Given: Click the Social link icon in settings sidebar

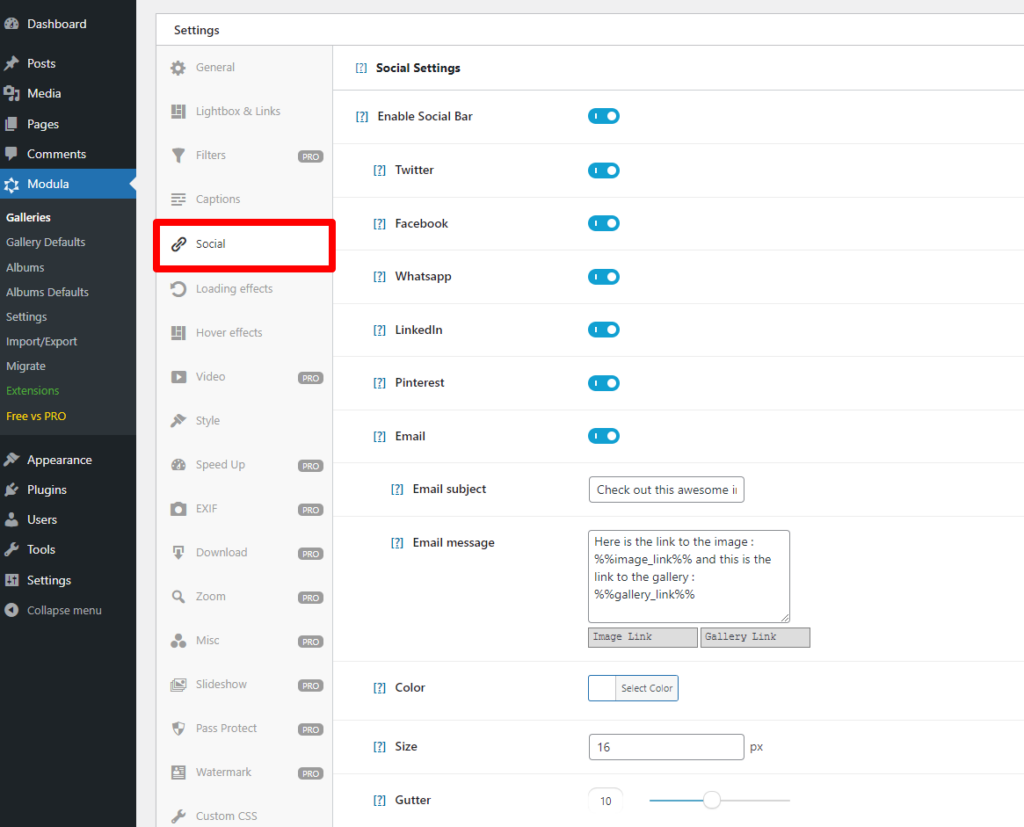Looking at the screenshot, I should pyautogui.click(x=177, y=244).
